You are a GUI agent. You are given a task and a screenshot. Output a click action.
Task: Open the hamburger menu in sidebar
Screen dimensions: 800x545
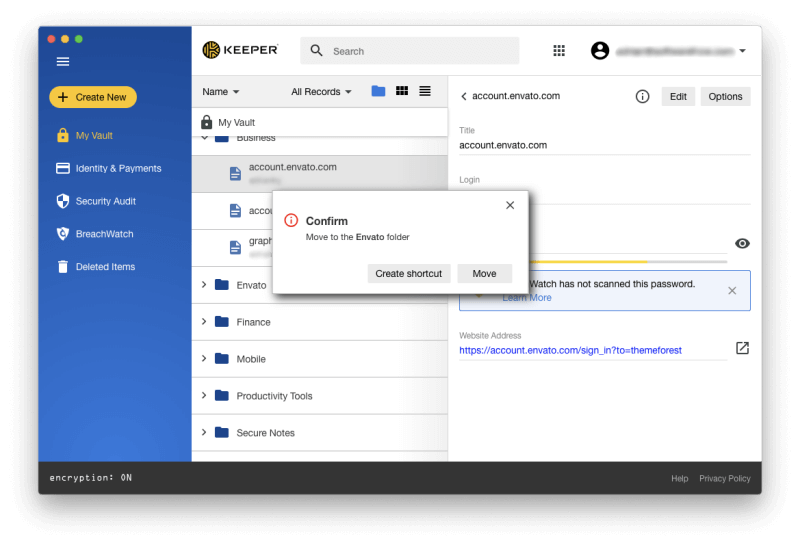point(63,62)
